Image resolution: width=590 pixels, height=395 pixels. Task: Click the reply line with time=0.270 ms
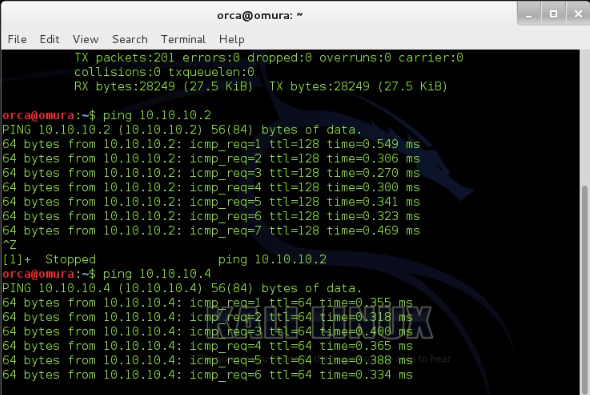point(211,173)
